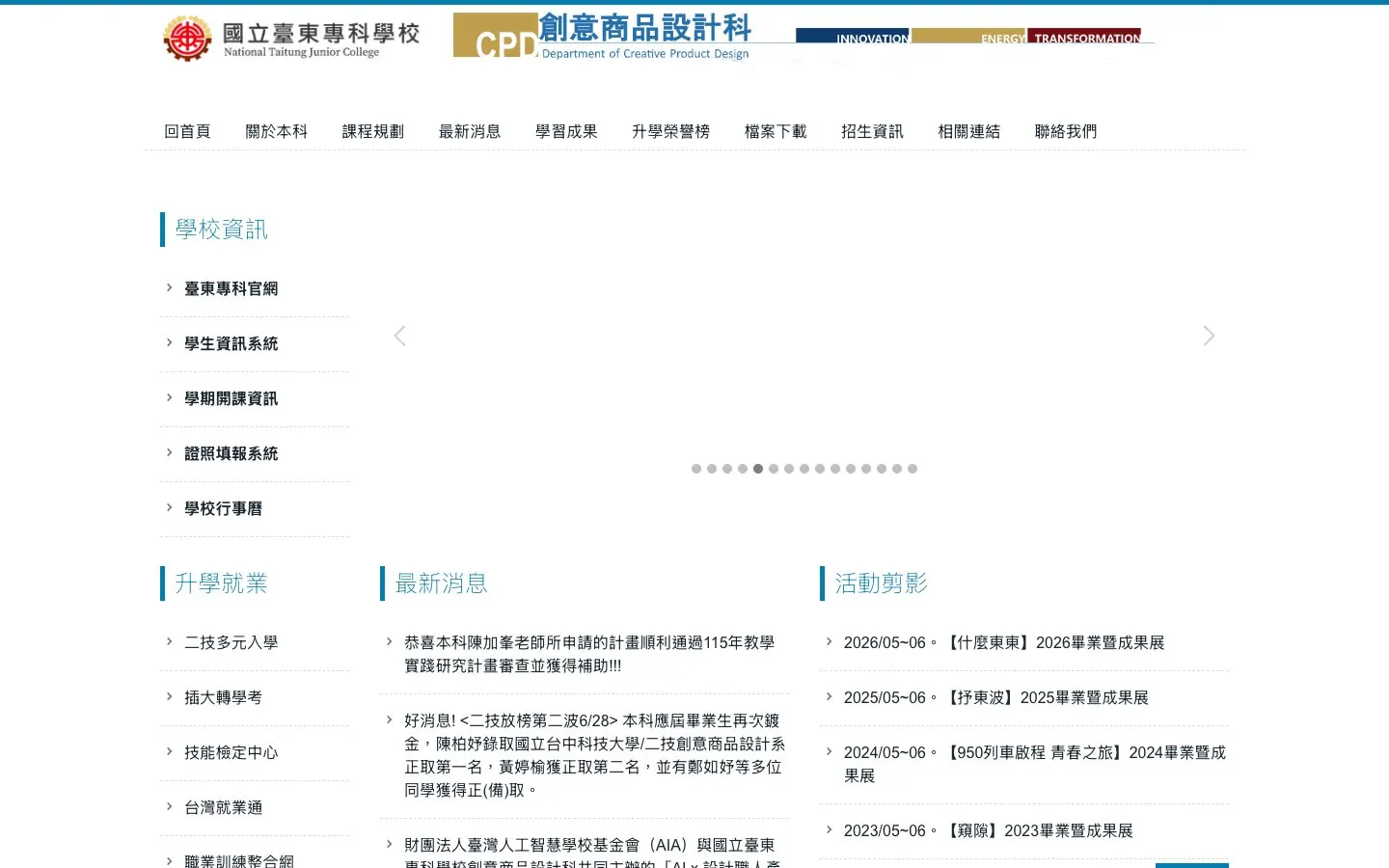Open 【950列車啟程 青春之旅】2024 gallery

1035,764
